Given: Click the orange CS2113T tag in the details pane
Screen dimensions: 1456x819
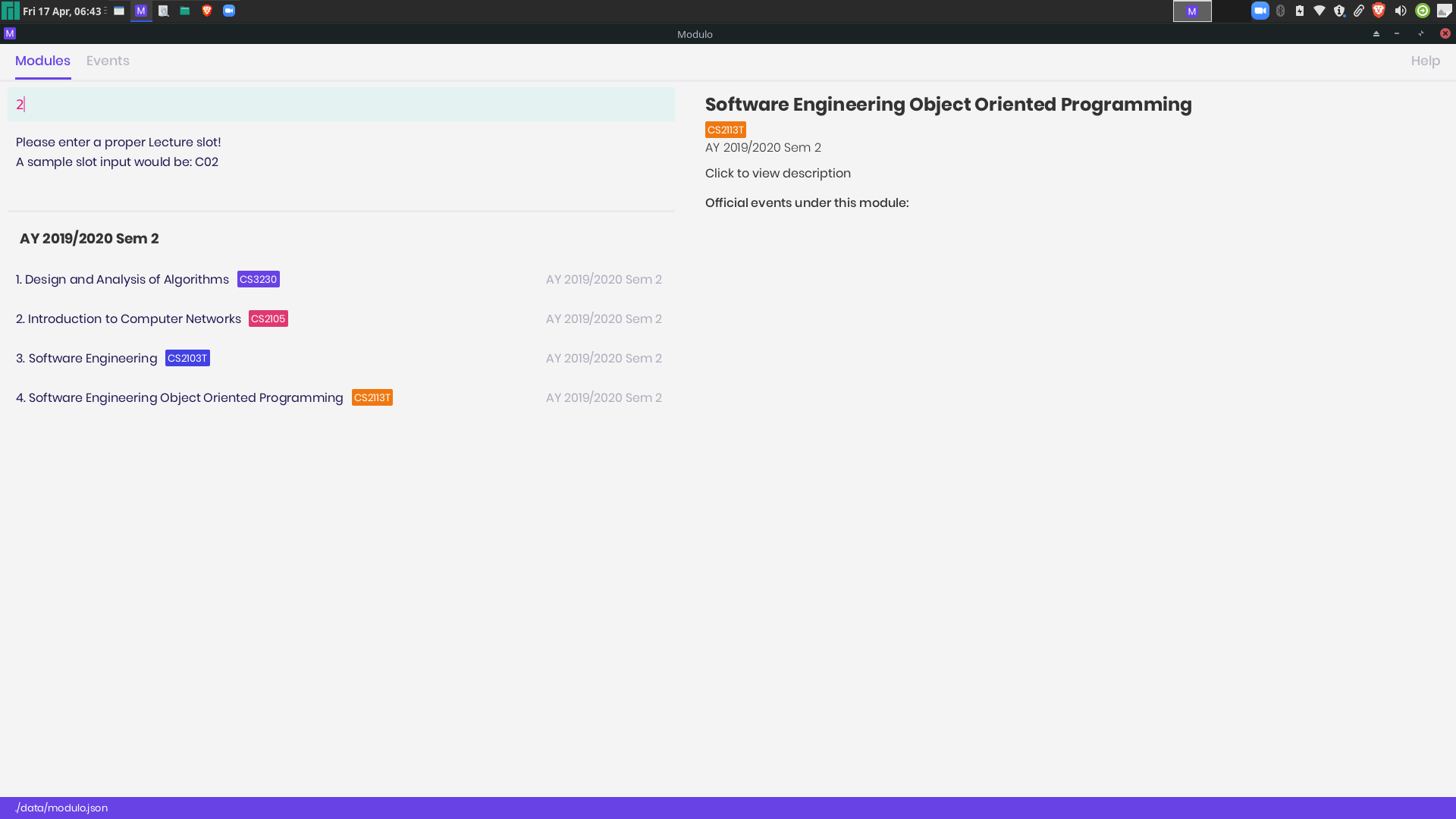Looking at the screenshot, I should [725, 130].
